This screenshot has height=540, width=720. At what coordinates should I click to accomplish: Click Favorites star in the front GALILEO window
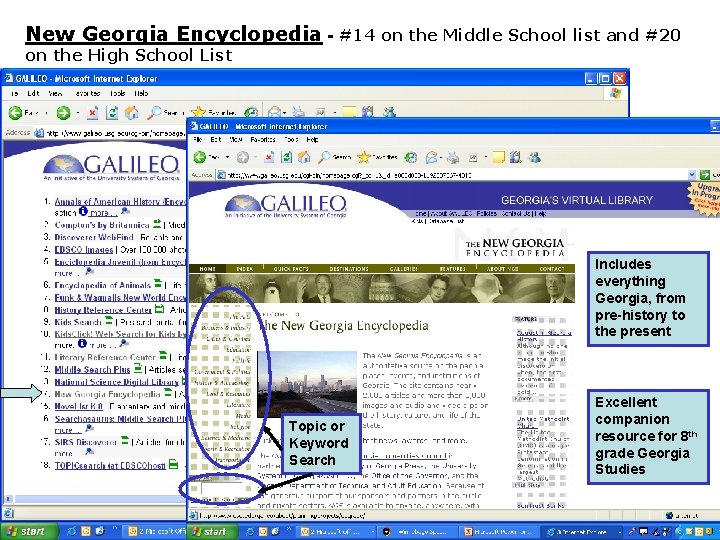[364, 157]
